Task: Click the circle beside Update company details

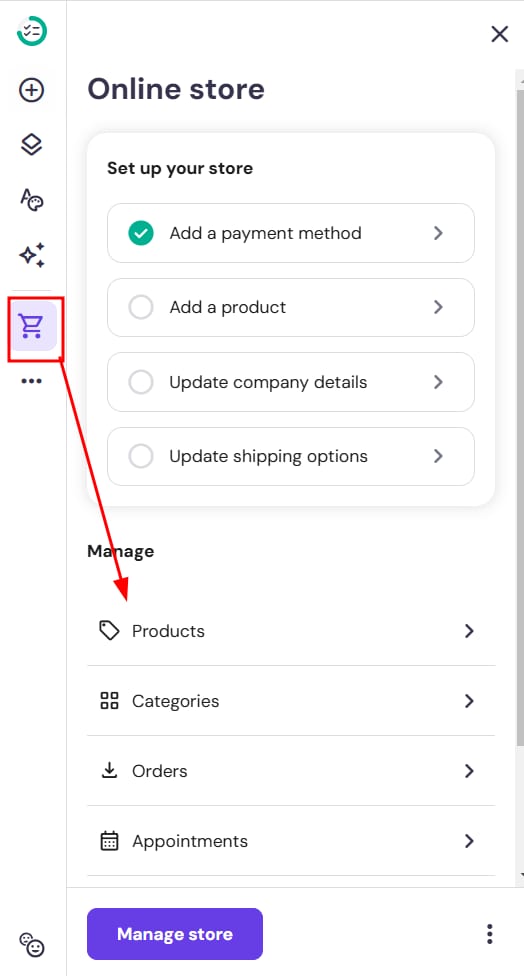Action: pos(141,382)
